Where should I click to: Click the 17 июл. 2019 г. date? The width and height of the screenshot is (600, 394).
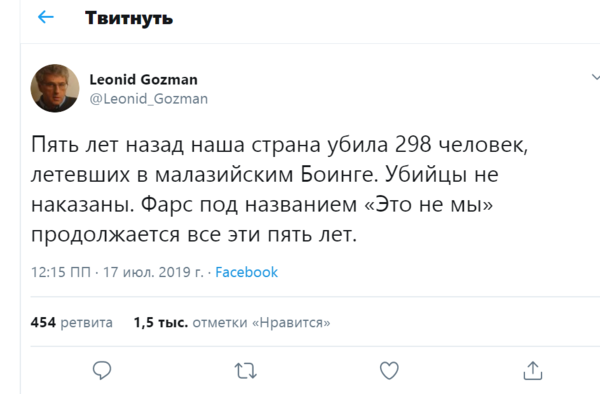[153, 272]
